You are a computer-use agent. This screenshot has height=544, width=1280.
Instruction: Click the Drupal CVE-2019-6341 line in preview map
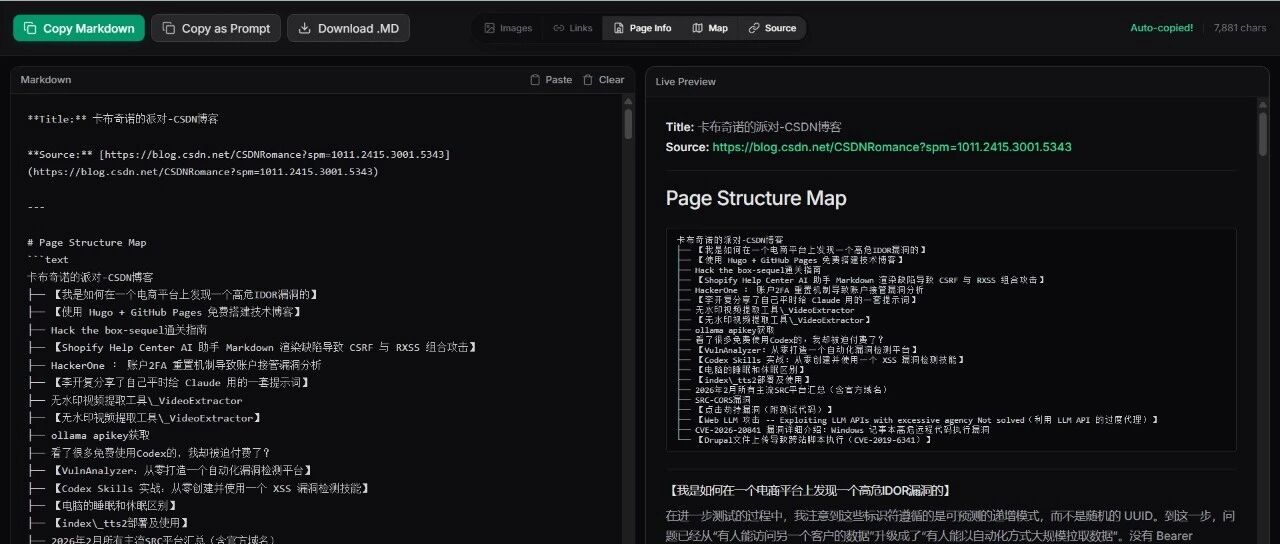[803, 439]
